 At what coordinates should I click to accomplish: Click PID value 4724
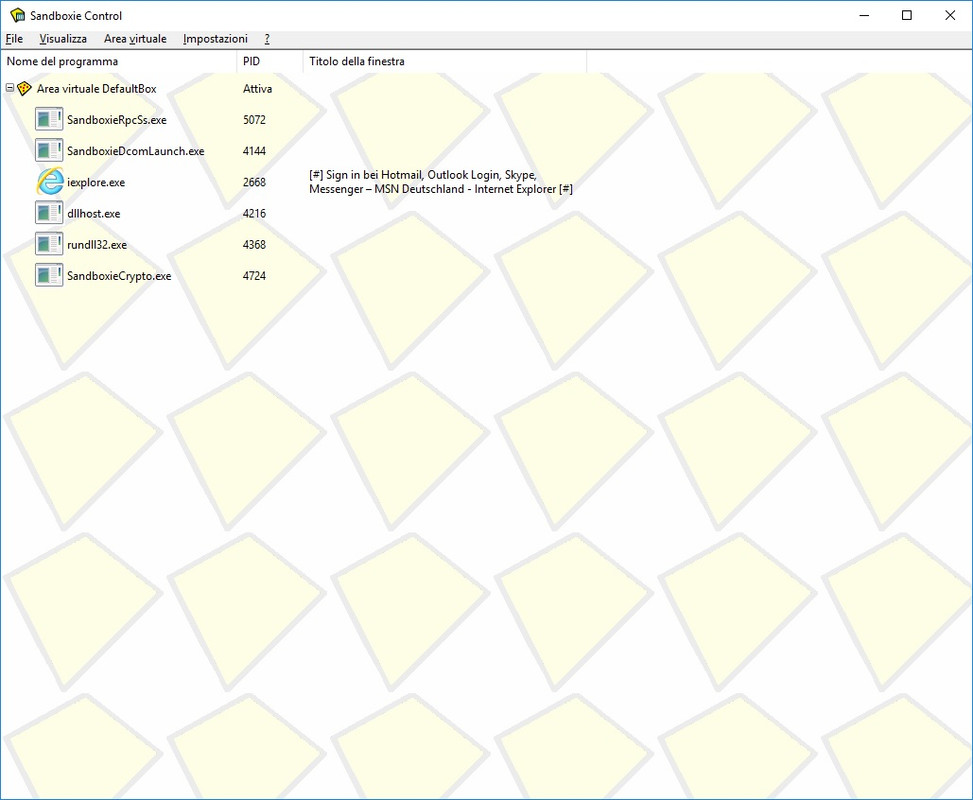coord(254,276)
